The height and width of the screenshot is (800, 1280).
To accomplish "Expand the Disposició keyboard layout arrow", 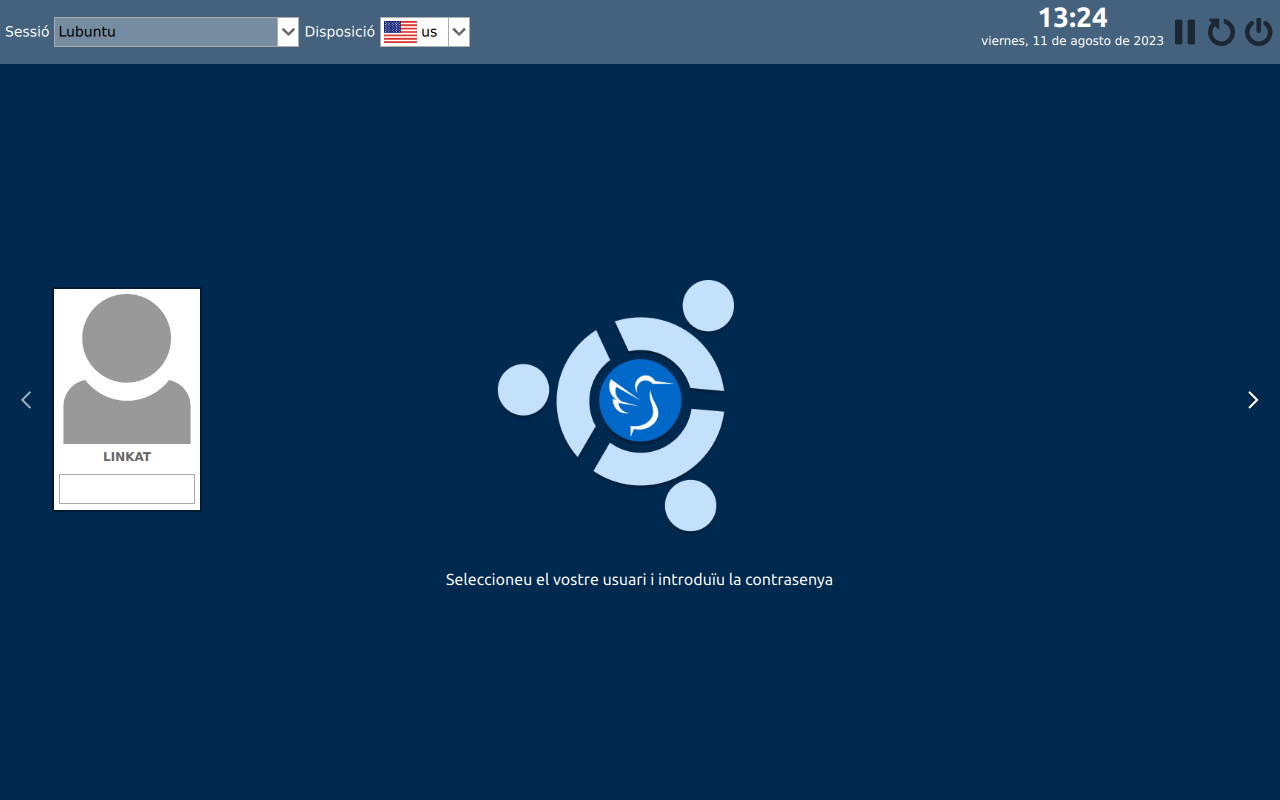I will tap(459, 32).
